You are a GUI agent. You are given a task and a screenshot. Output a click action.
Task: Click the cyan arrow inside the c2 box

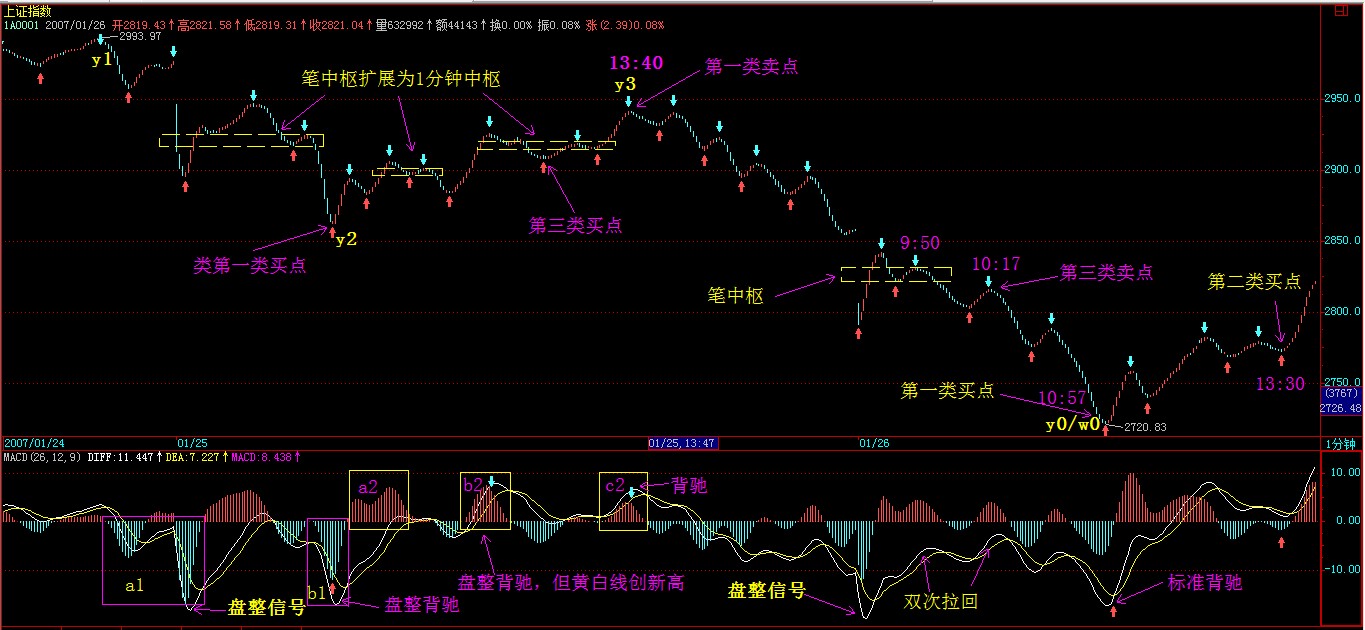coord(632,493)
